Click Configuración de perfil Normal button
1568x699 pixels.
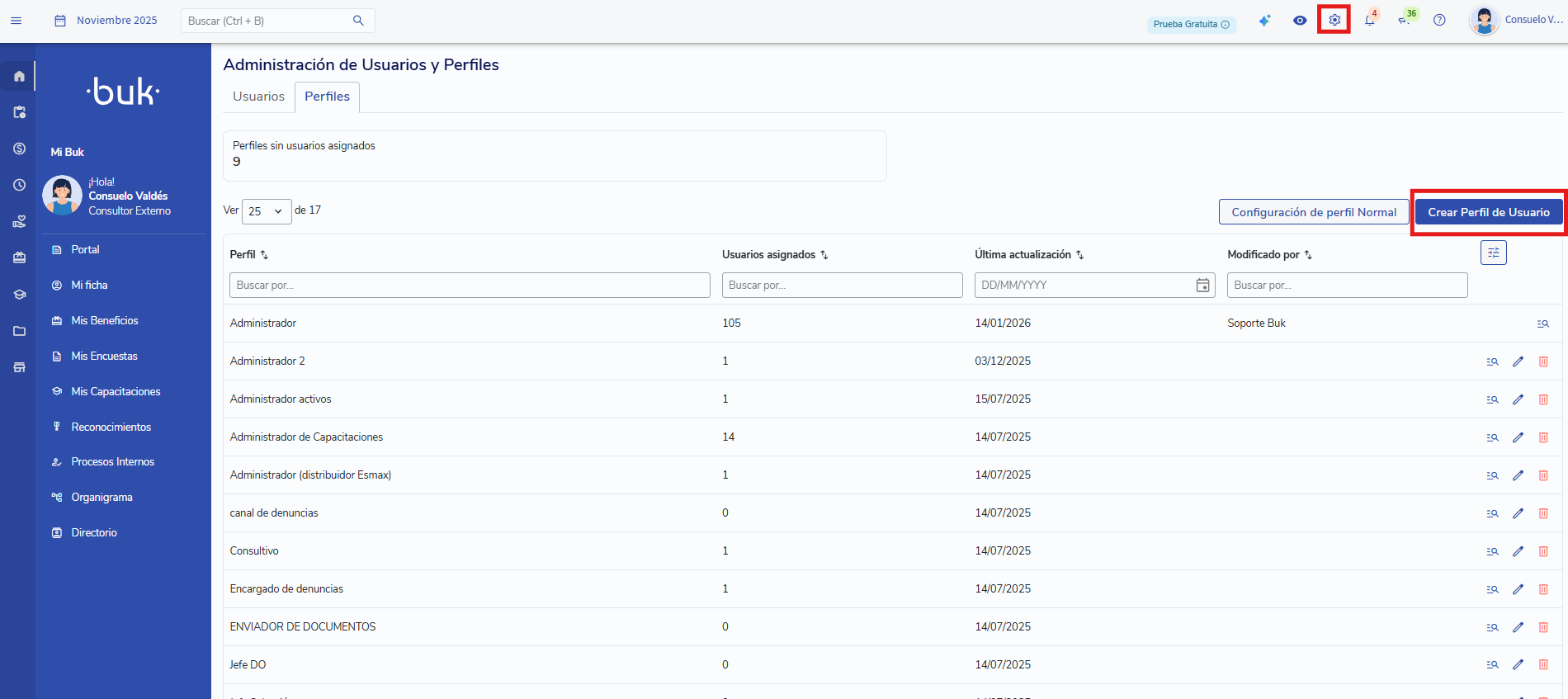click(x=1313, y=212)
